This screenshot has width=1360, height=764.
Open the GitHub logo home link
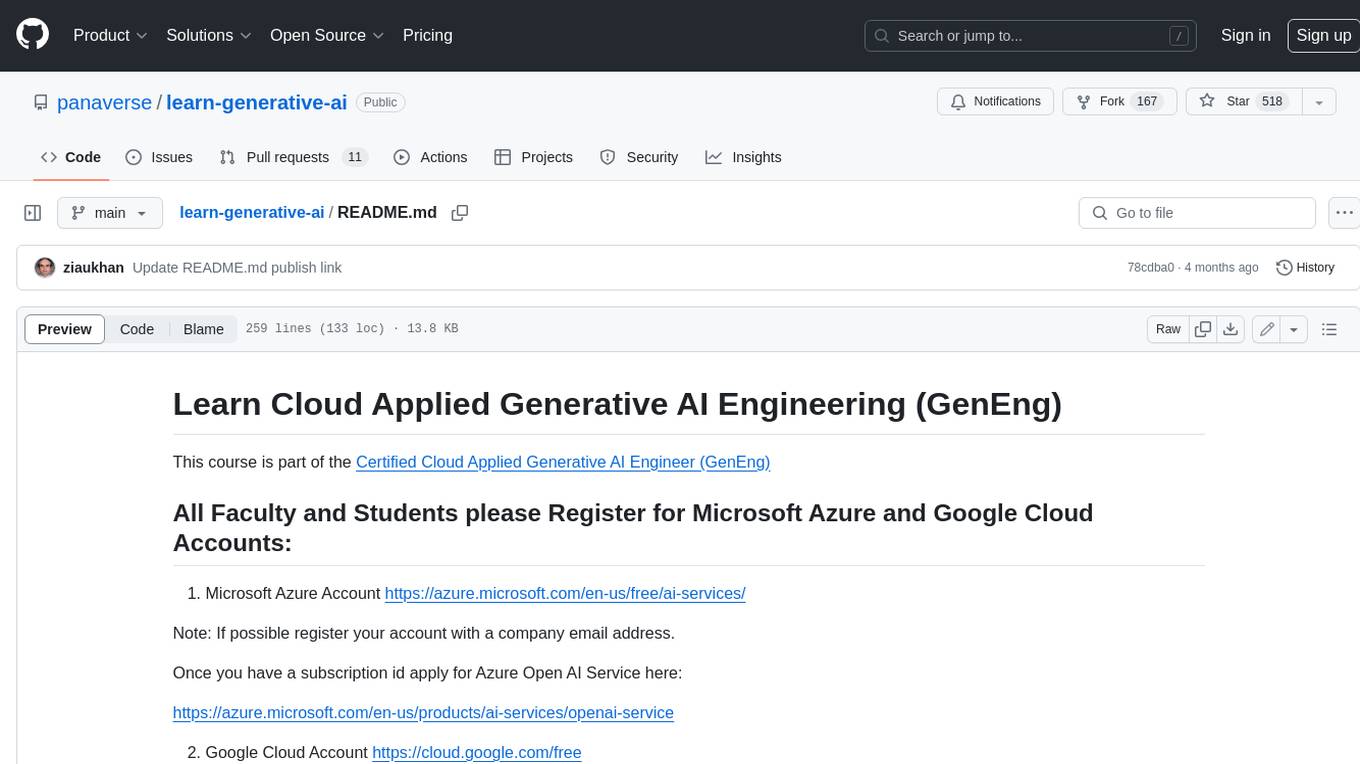pos(32,35)
